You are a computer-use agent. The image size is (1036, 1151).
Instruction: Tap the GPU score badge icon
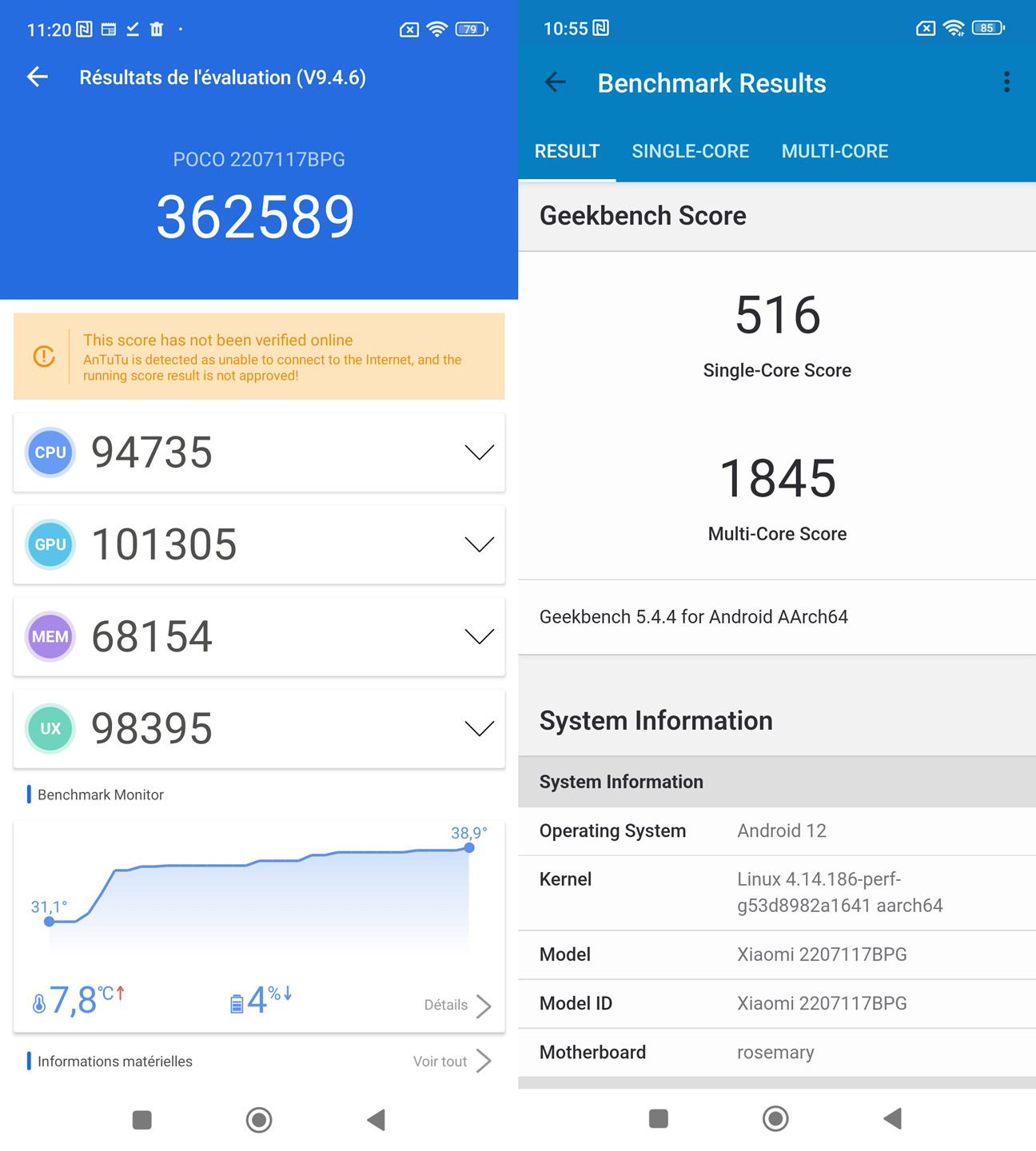[50, 544]
